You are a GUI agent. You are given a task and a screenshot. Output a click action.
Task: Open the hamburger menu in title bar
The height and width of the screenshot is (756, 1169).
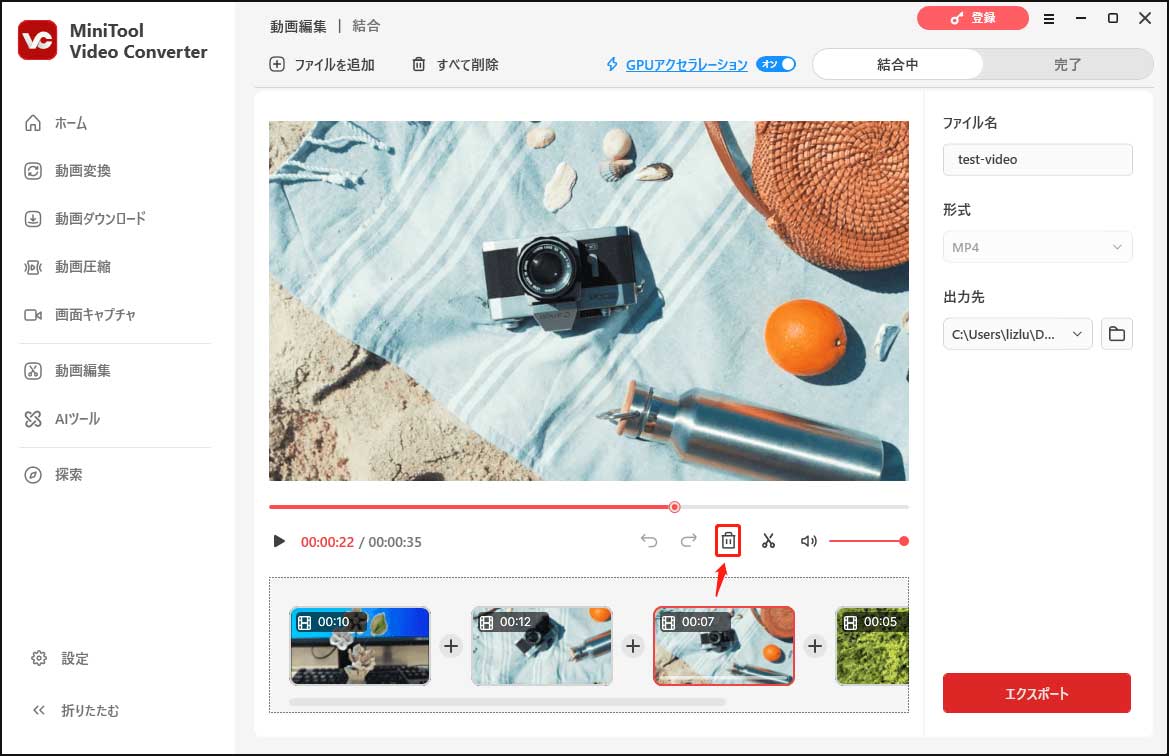click(x=1049, y=19)
